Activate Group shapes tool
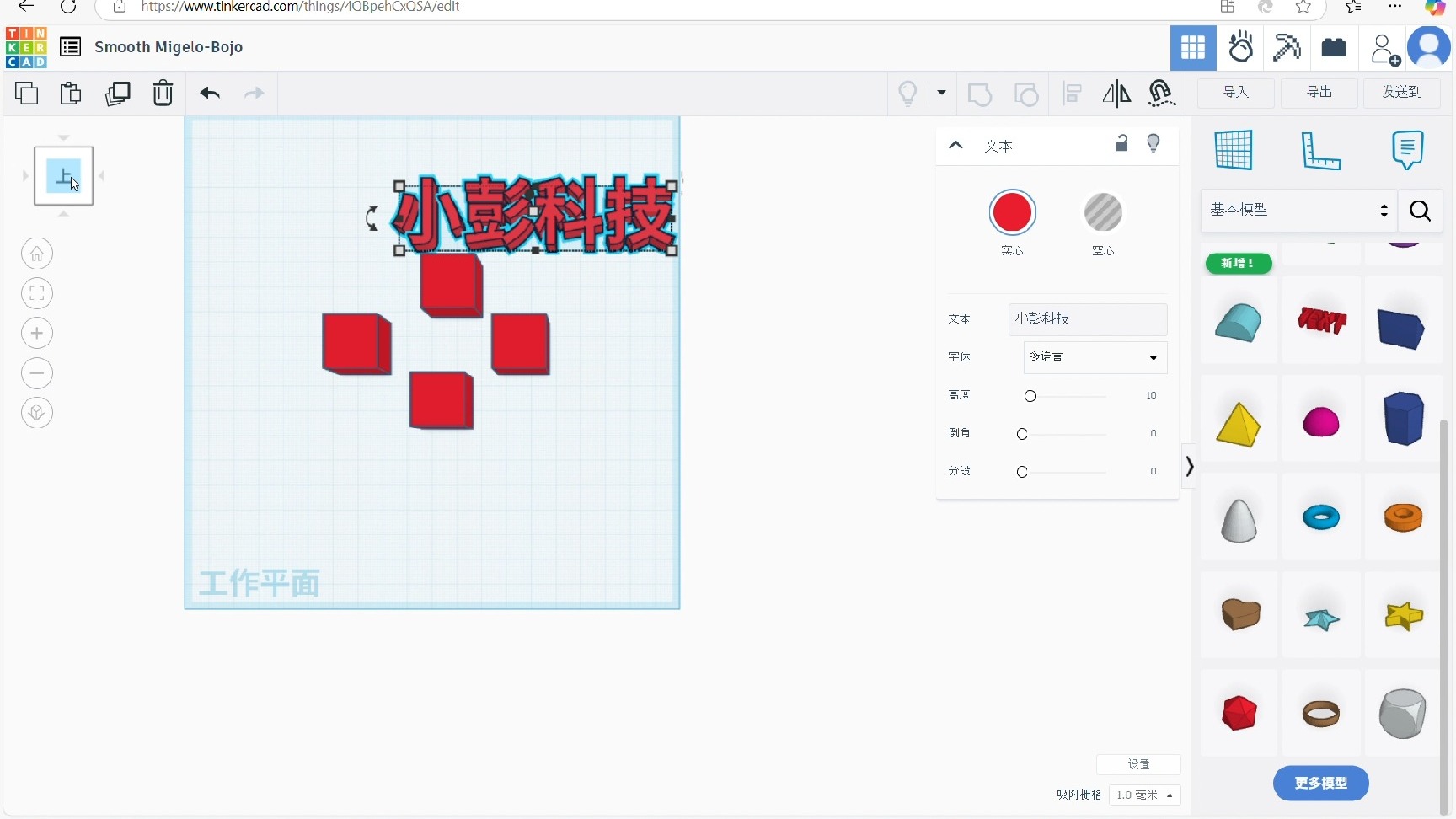The image size is (1456, 819). (x=981, y=94)
